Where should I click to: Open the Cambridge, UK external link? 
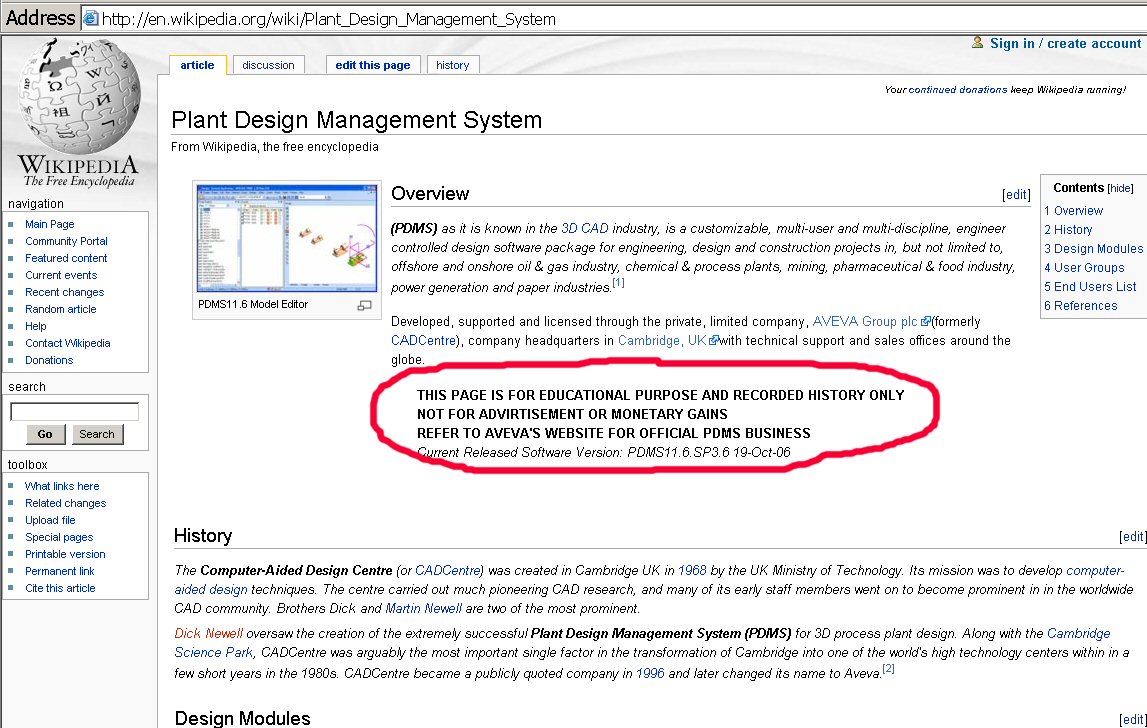669,340
